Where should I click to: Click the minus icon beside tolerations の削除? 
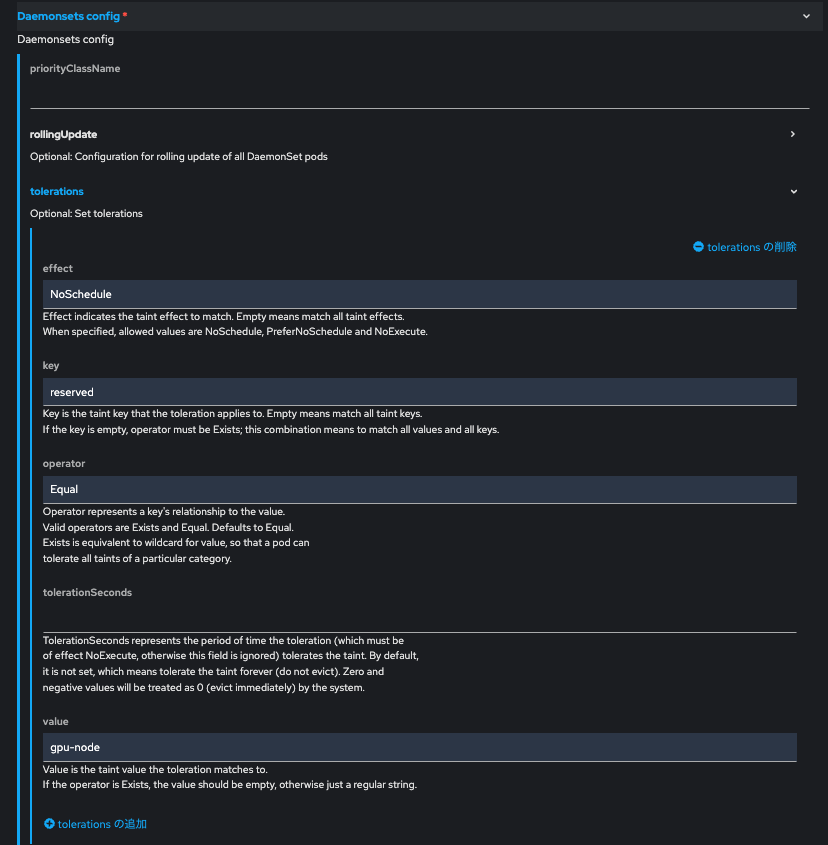[698, 247]
